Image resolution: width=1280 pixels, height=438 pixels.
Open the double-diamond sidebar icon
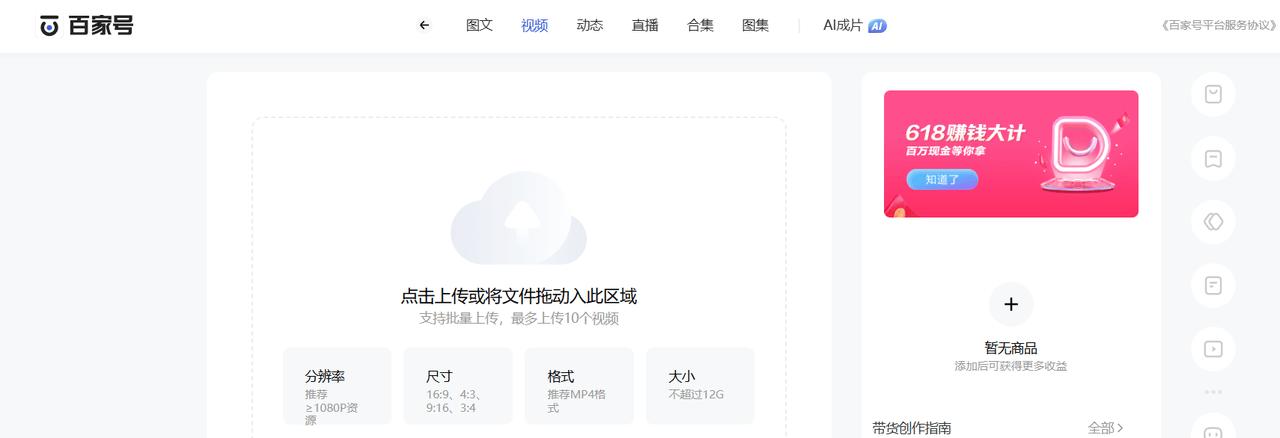tap(1213, 222)
